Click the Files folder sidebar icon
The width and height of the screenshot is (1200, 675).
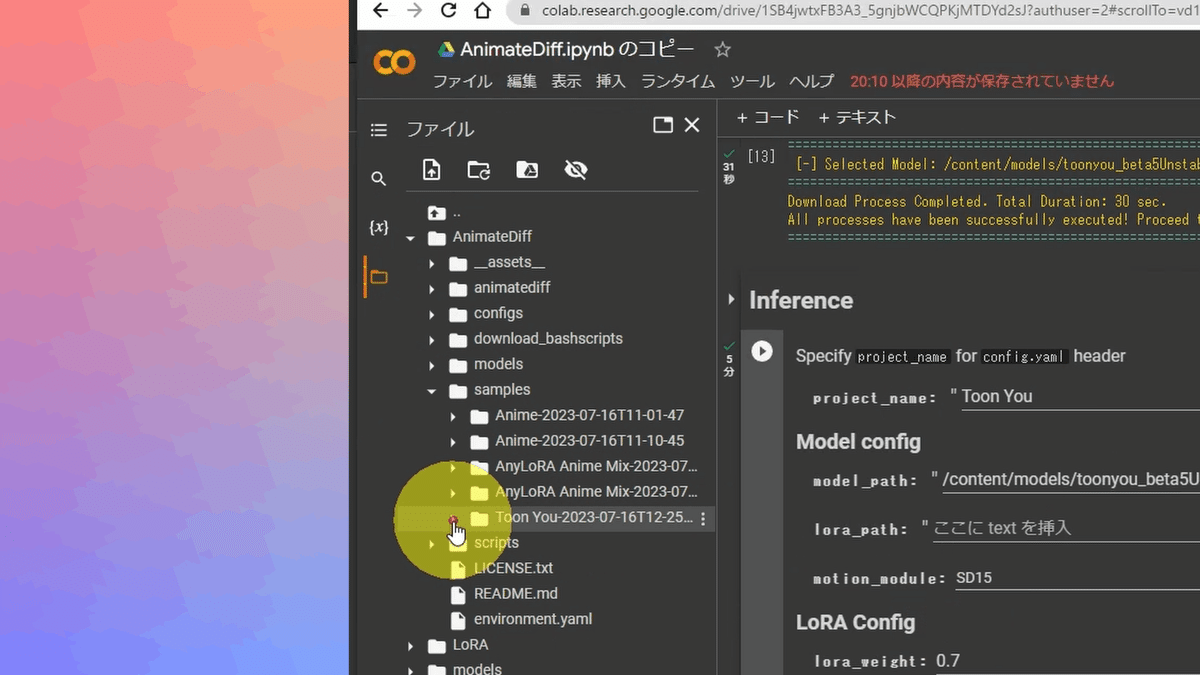[x=378, y=277]
